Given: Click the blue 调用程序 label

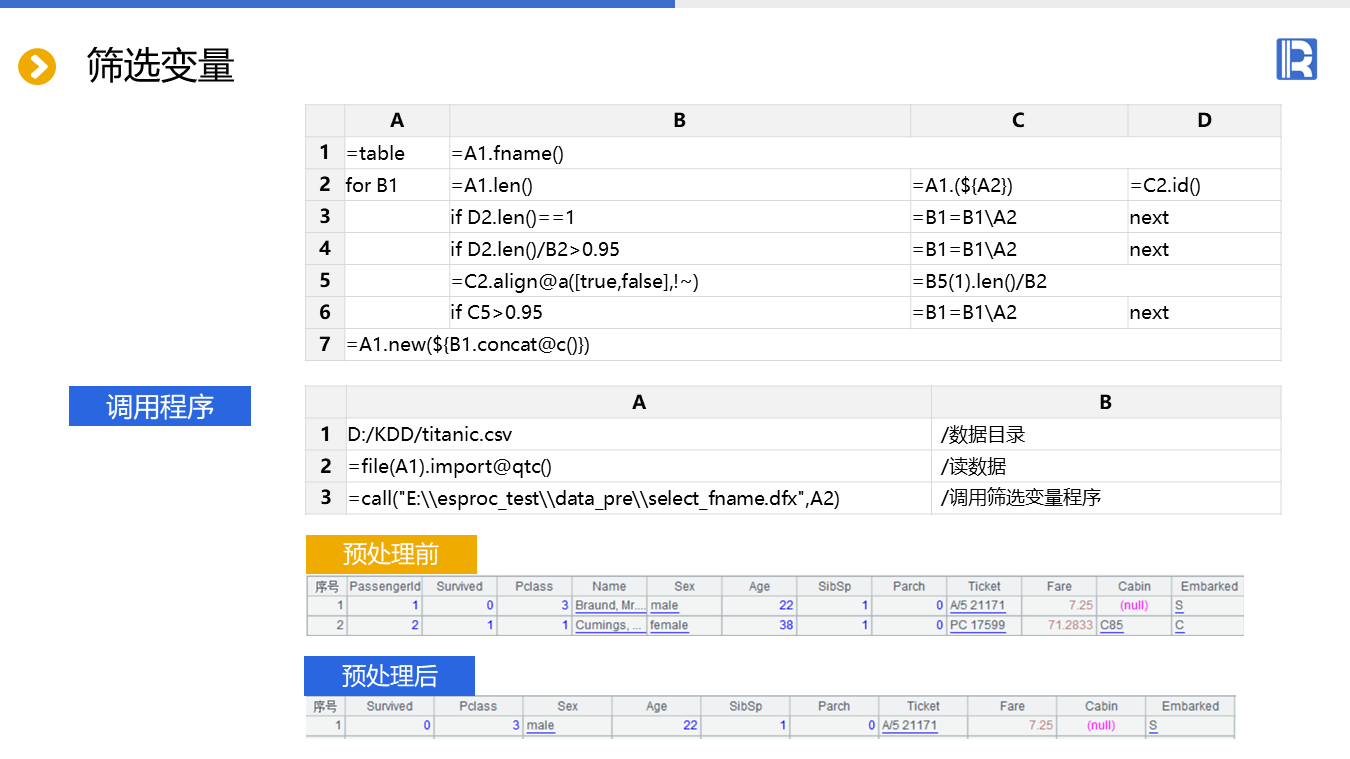Looking at the screenshot, I should 160,406.
